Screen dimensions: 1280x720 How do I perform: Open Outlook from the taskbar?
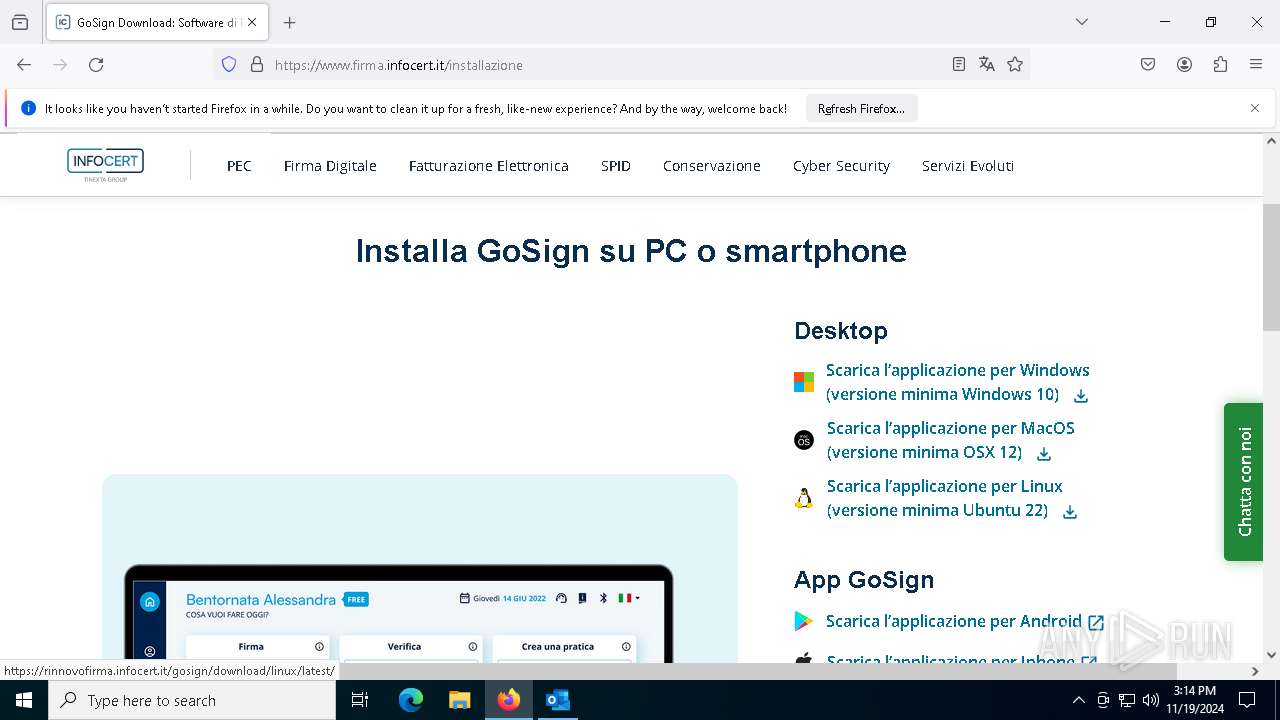(x=557, y=700)
